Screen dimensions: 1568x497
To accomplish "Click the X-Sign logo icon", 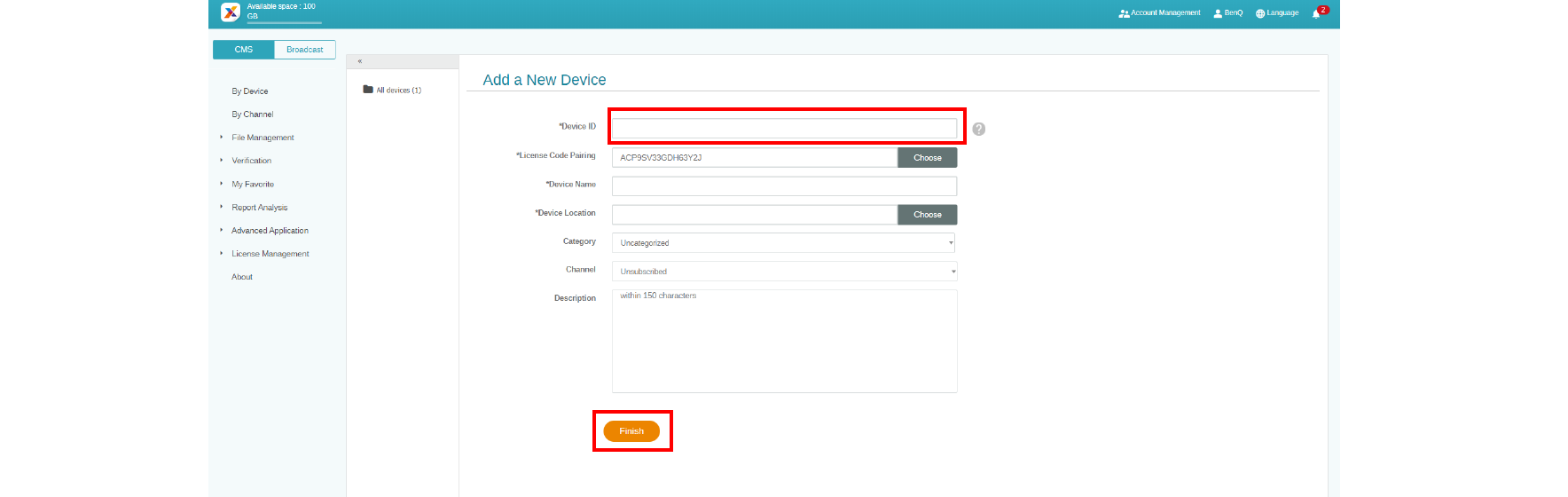I will [231, 12].
